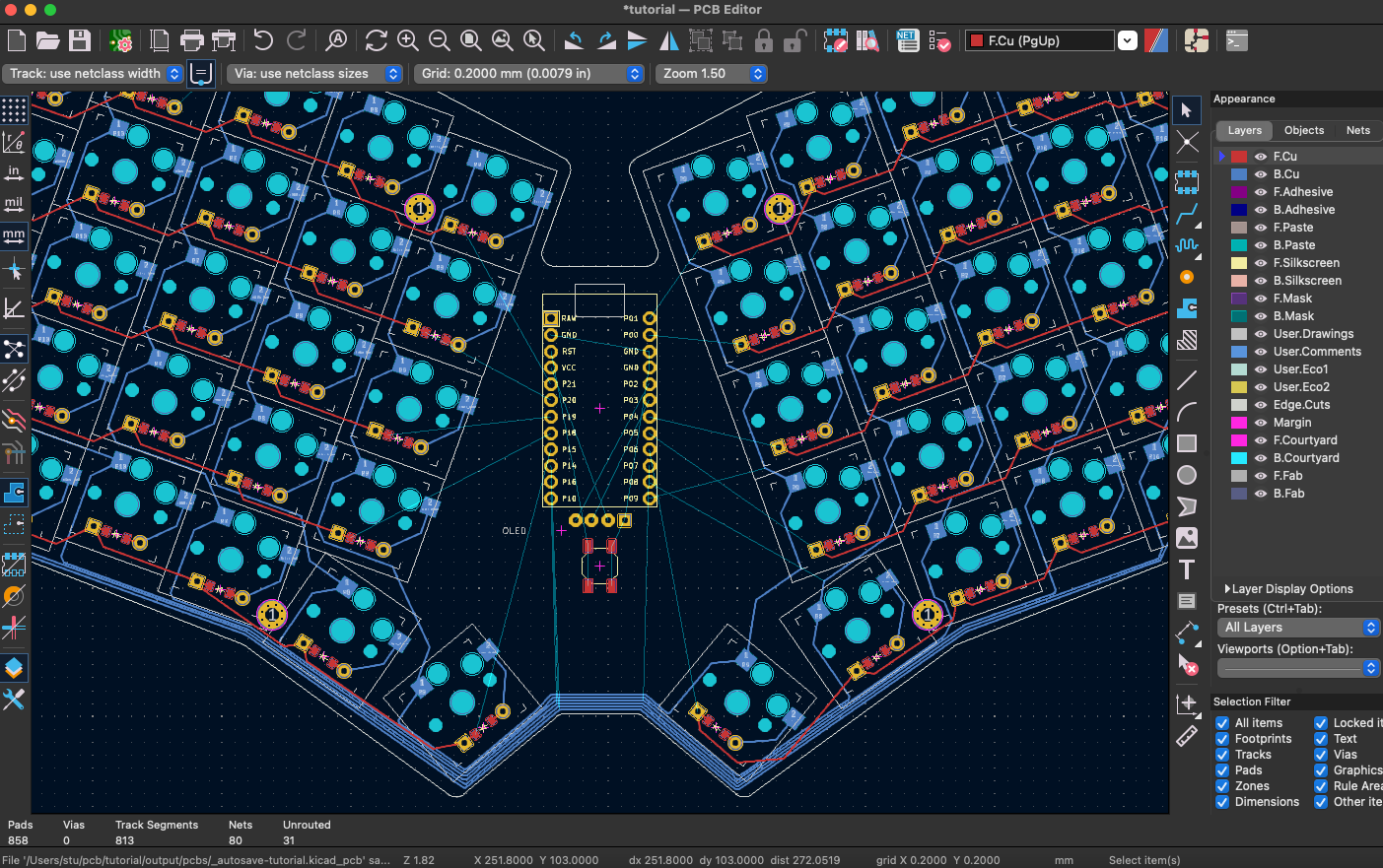Image resolution: width=1383 pixels, height=868 pixels.
Task: Disable the Zones selection filter
Action: (x=1222, y=785)
